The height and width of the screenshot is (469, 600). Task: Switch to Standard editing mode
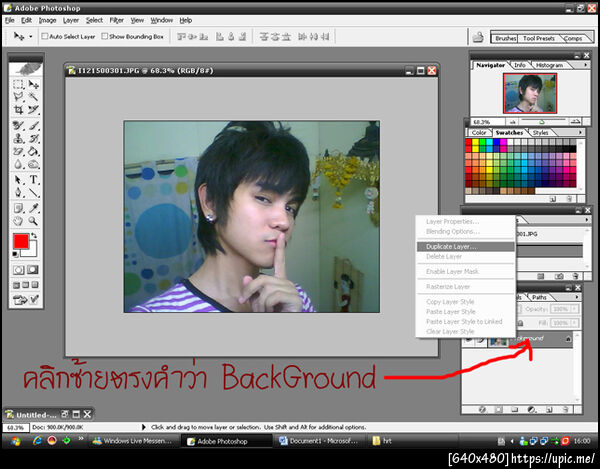[18, 270]
